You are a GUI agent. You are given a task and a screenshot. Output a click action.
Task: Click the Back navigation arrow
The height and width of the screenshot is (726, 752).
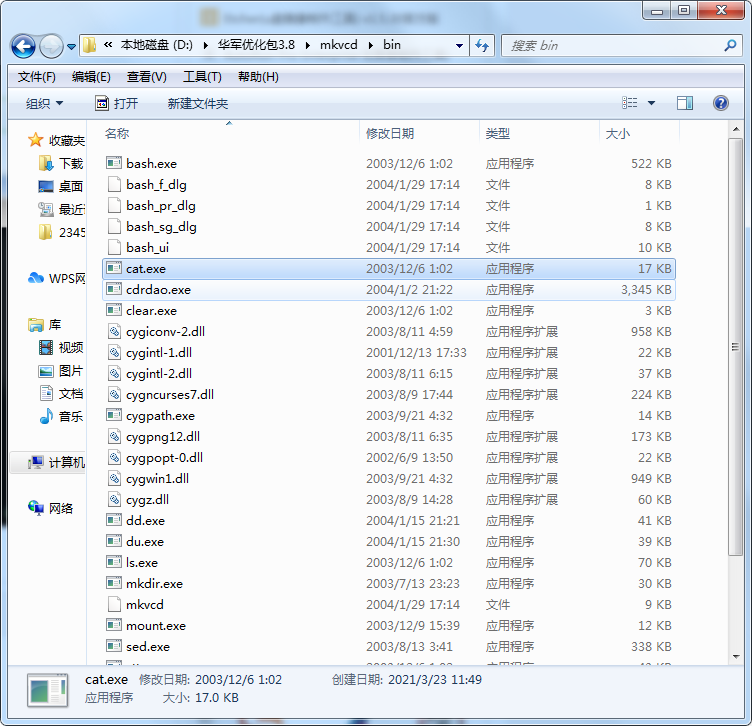23,46
